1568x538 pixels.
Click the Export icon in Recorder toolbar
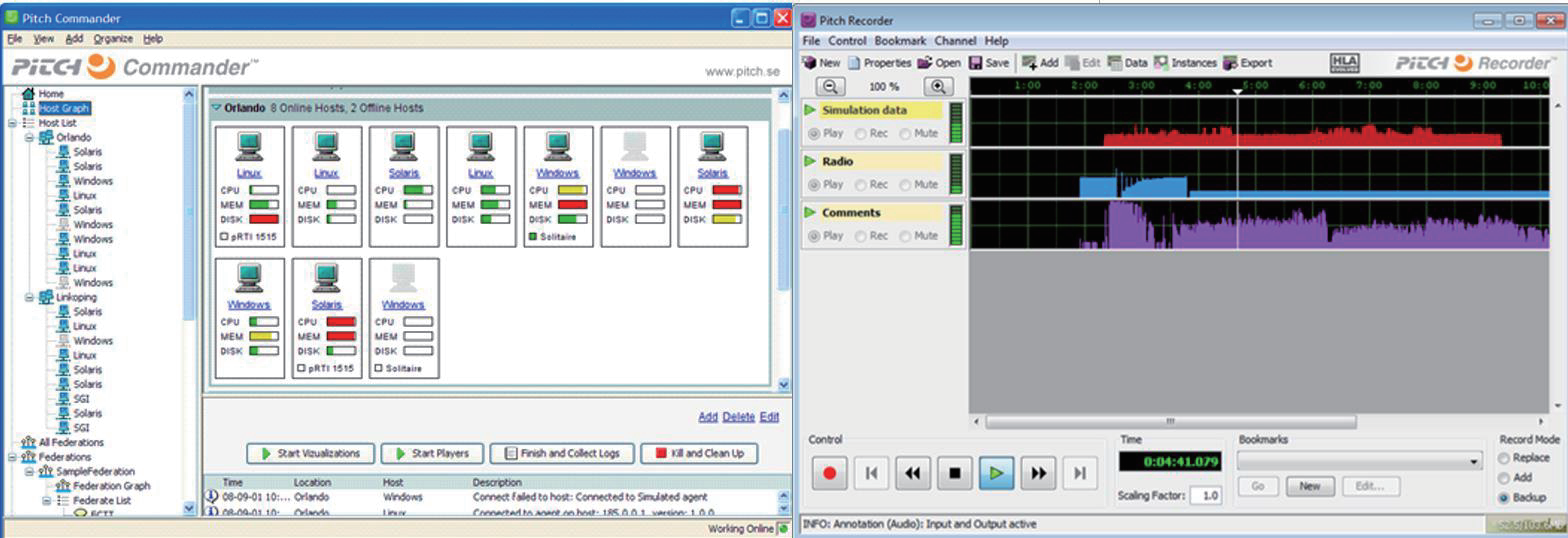click(x=1230, y=62)
